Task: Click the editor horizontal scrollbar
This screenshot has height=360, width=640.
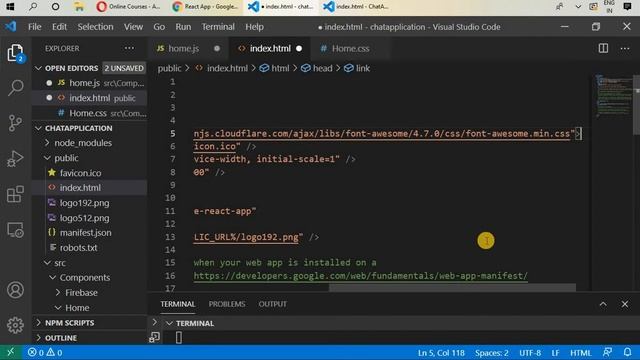Action: point(452,287)
